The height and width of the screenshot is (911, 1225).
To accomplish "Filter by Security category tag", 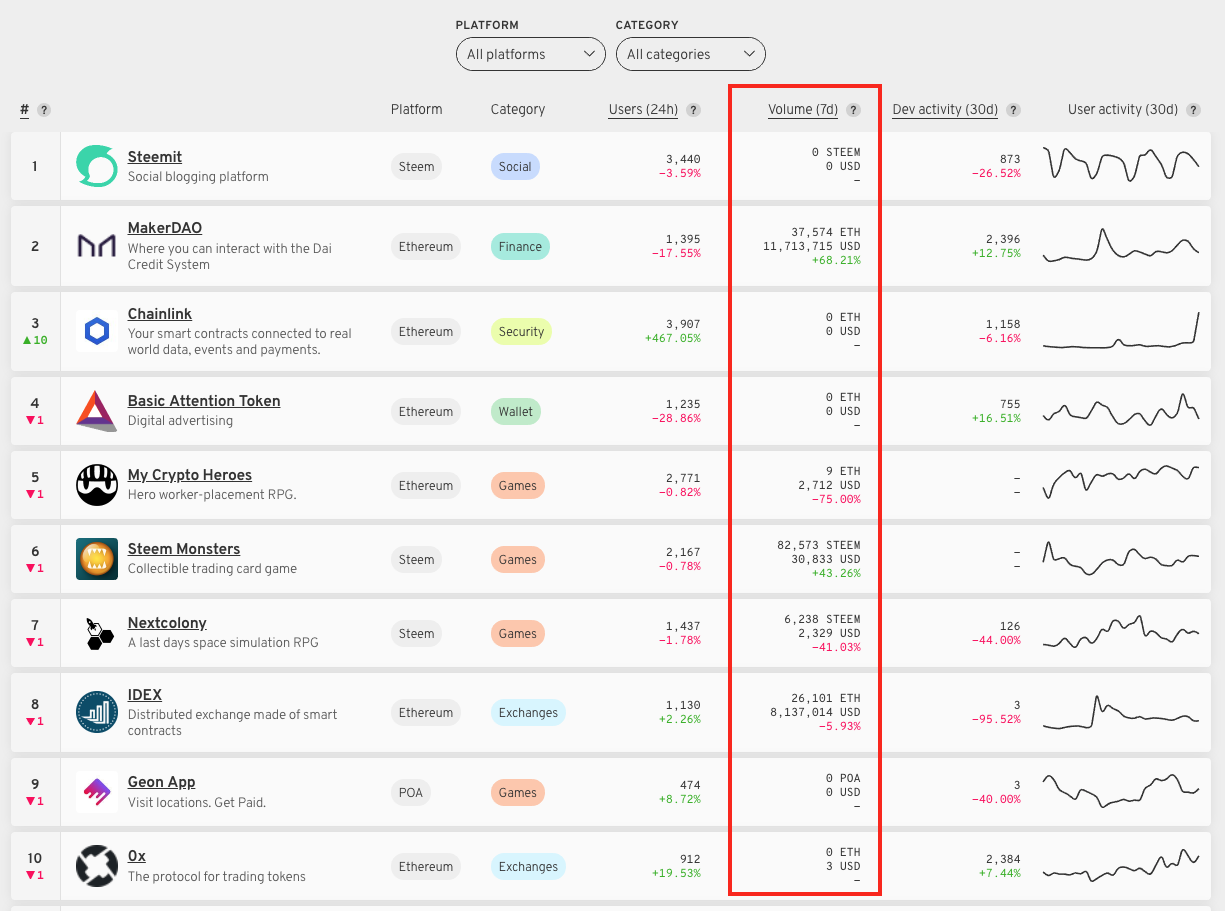I will [x=522, y=332].
